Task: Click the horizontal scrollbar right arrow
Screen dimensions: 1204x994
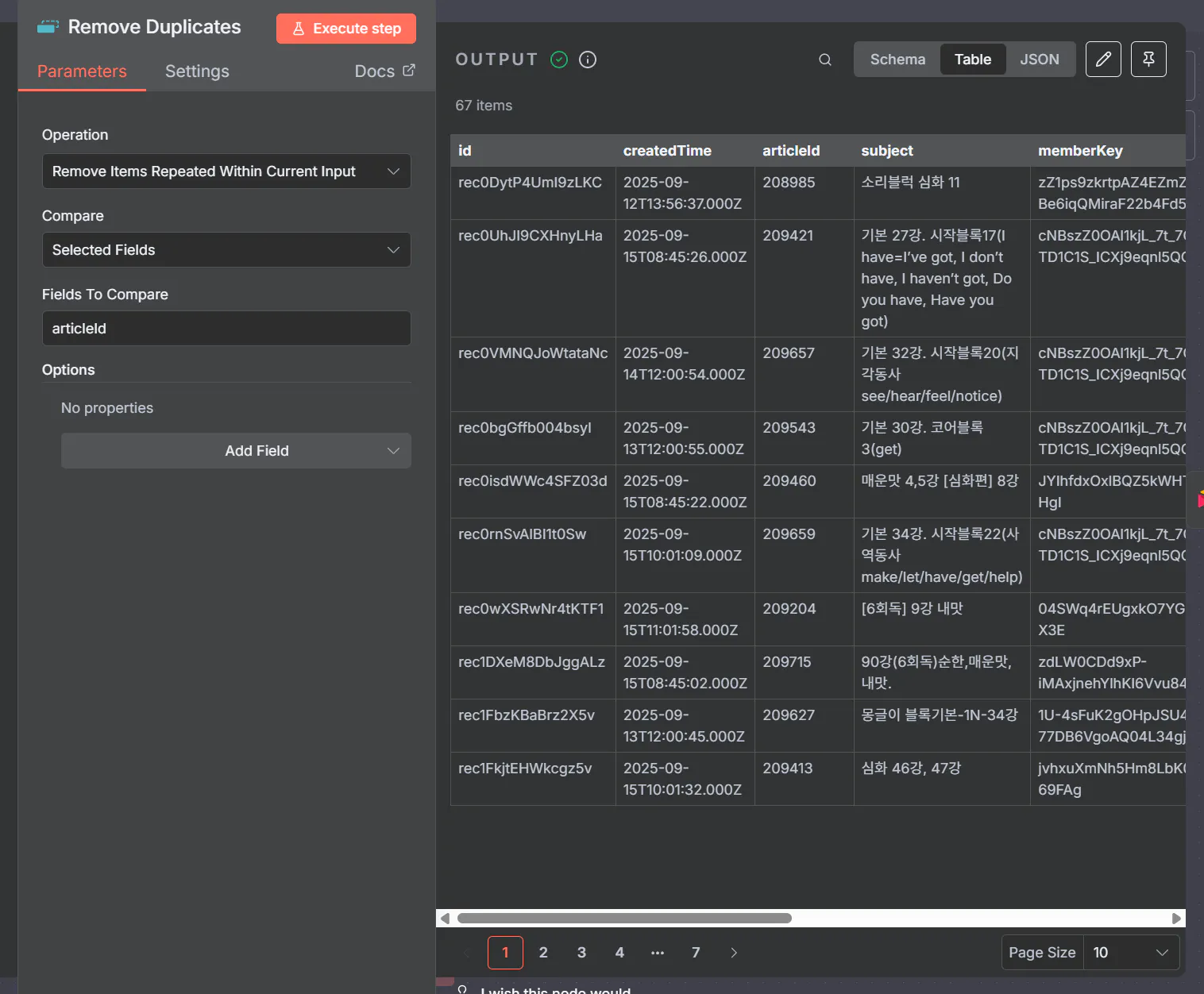Action: pyautogui.click(x=1176, y=919)
